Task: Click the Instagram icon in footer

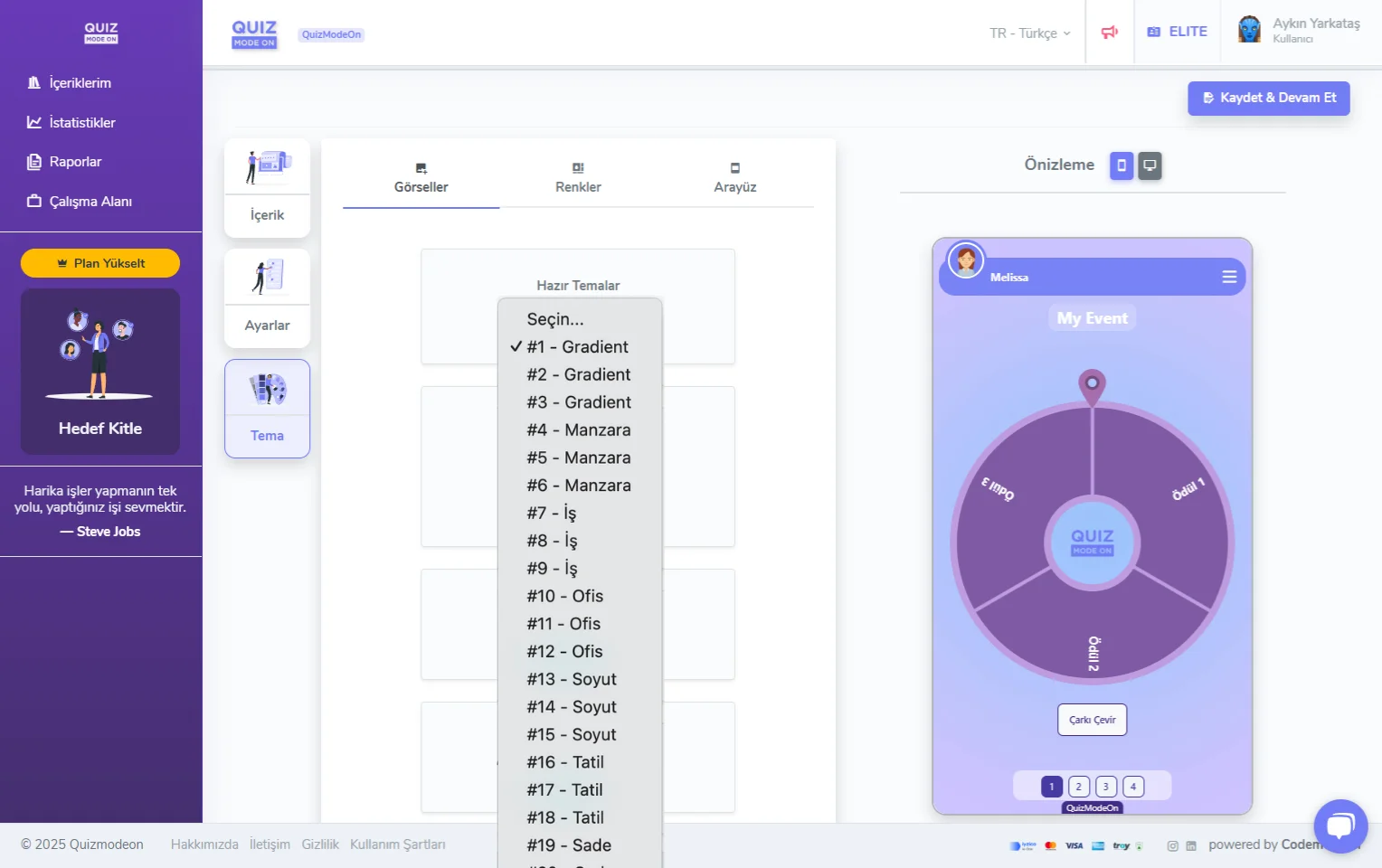Action: [x=1172, y=846]
